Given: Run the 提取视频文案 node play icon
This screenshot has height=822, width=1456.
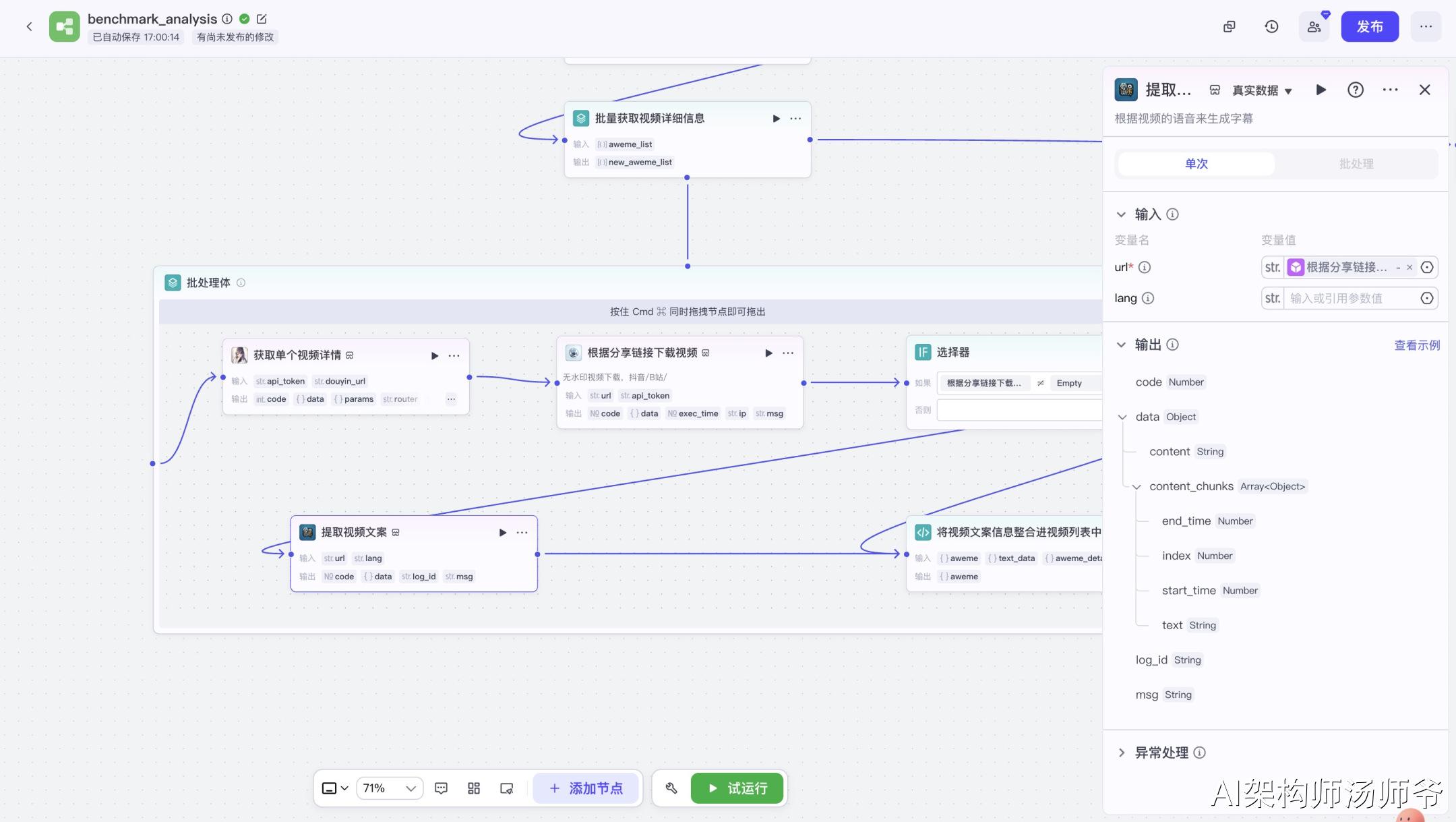Looking at the screenshot, I should point(502,533).
